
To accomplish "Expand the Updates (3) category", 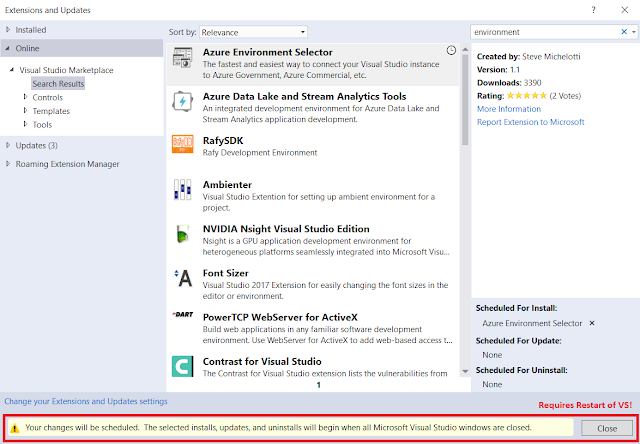I will (x=8, y=145).
